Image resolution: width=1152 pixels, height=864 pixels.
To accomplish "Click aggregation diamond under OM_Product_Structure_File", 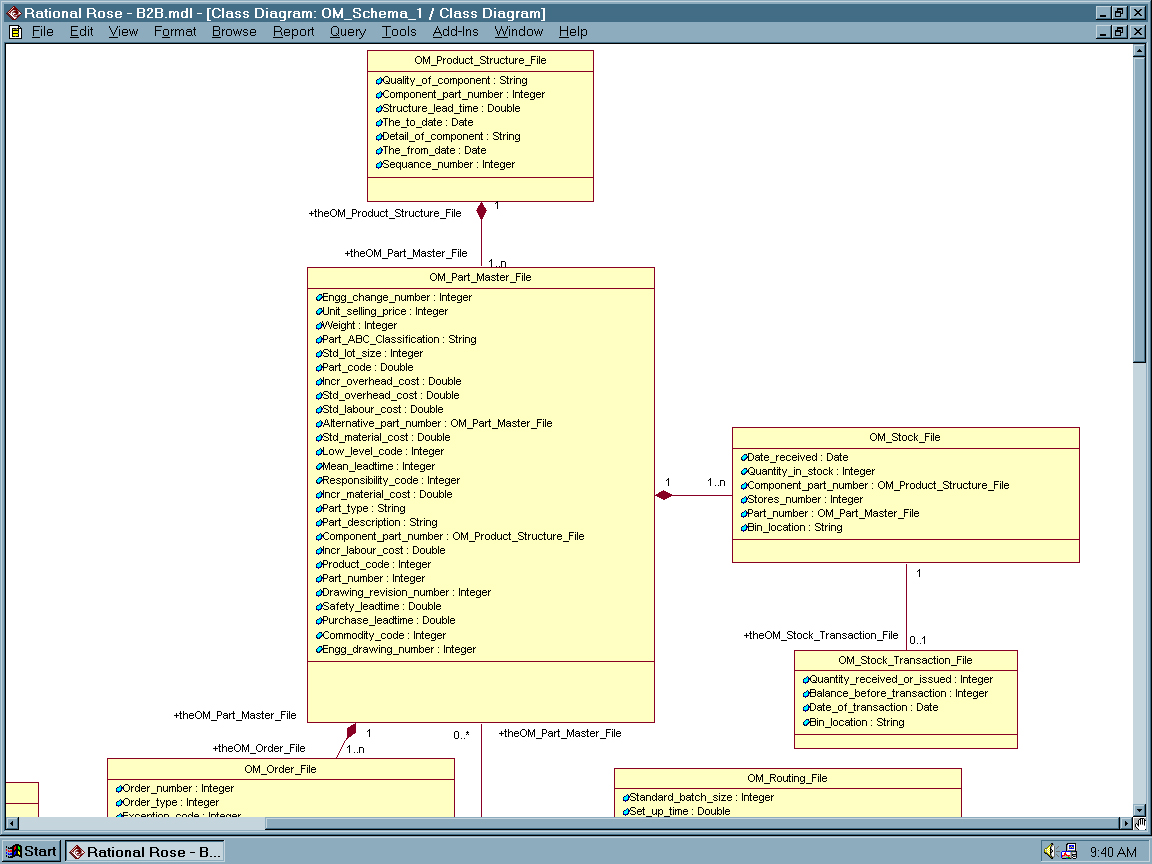I will [481, 211].
